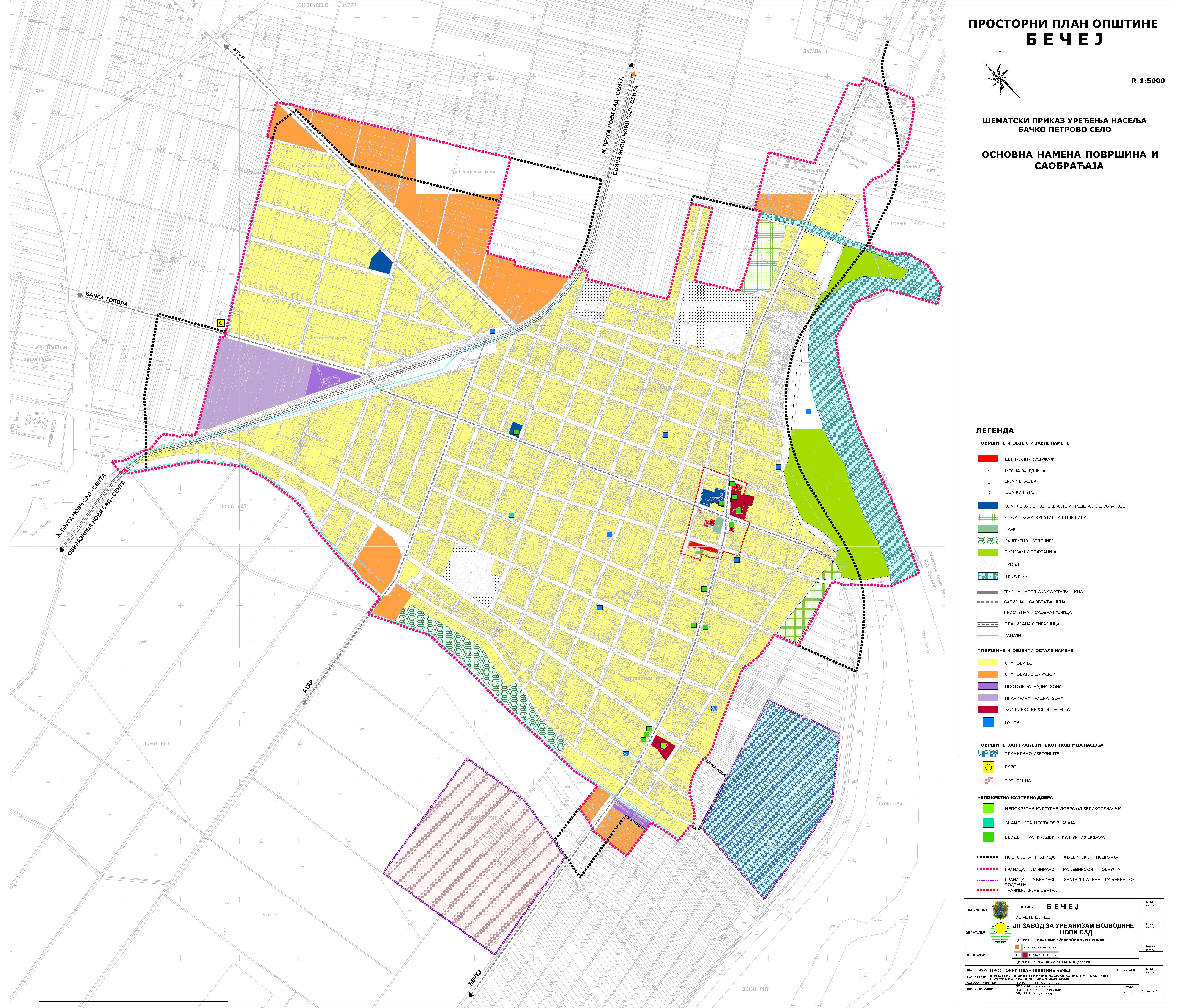This screenshot has height=1008, width=1185.
Task: Click the dark blue school complex legend swatch
Action: 987,506
